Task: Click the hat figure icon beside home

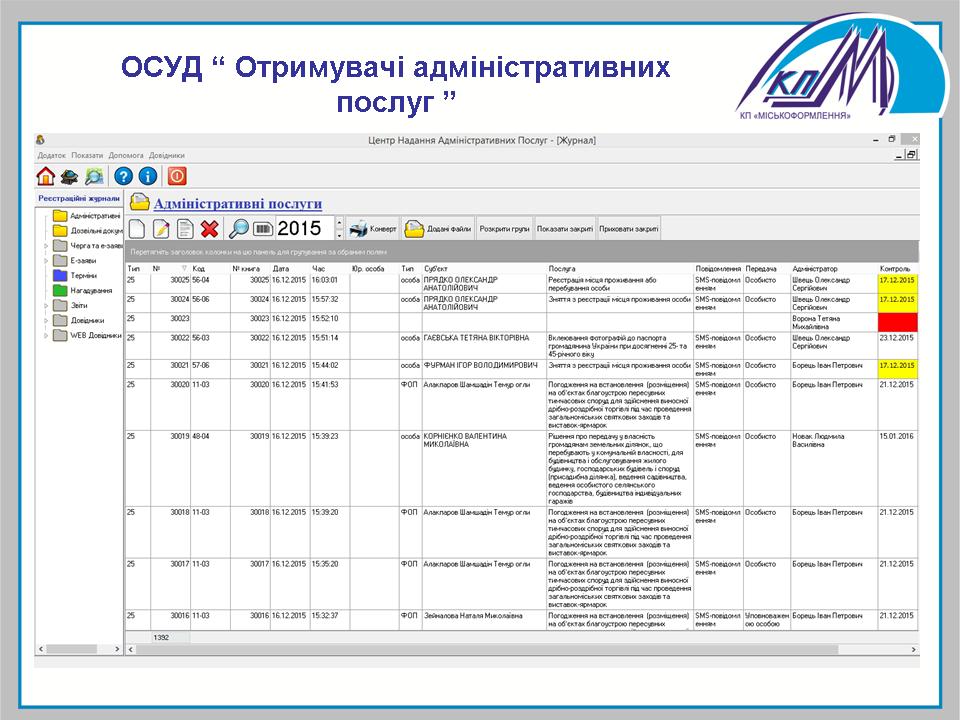Action: pos(69,177)
